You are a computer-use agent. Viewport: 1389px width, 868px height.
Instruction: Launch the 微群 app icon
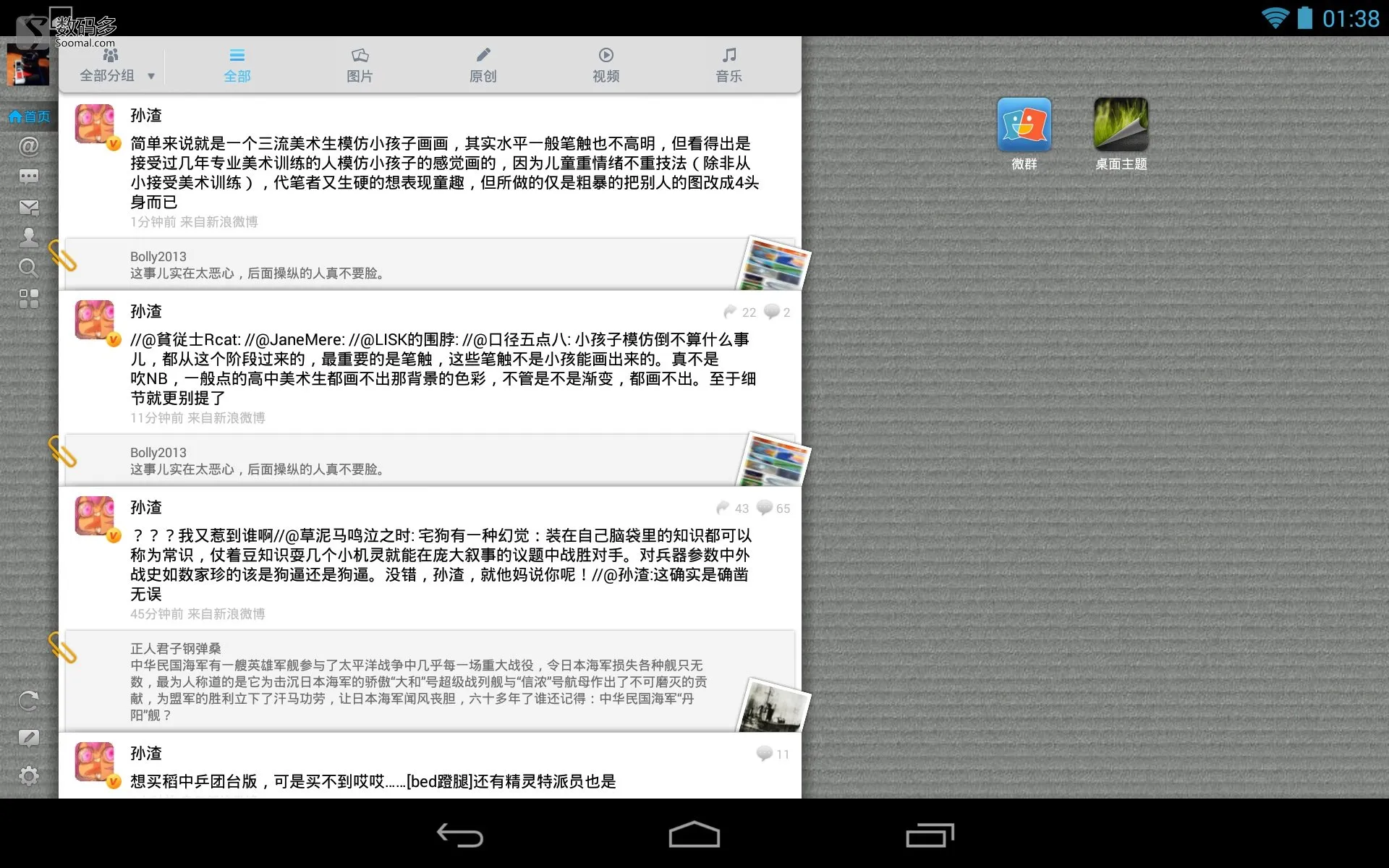1024,135
